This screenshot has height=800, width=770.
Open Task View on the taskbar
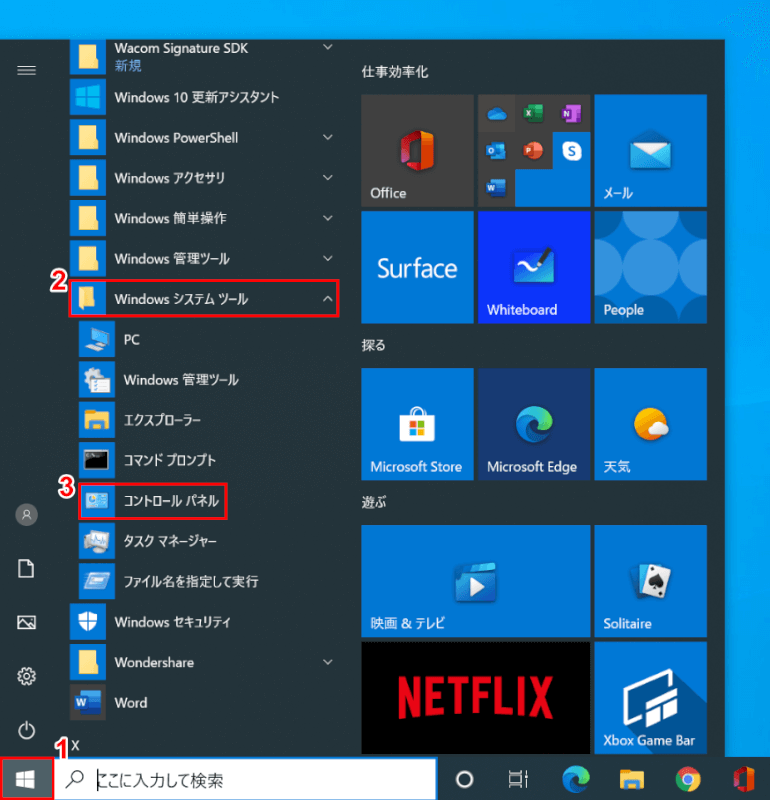pyautogui.click(x=518, y=779)
